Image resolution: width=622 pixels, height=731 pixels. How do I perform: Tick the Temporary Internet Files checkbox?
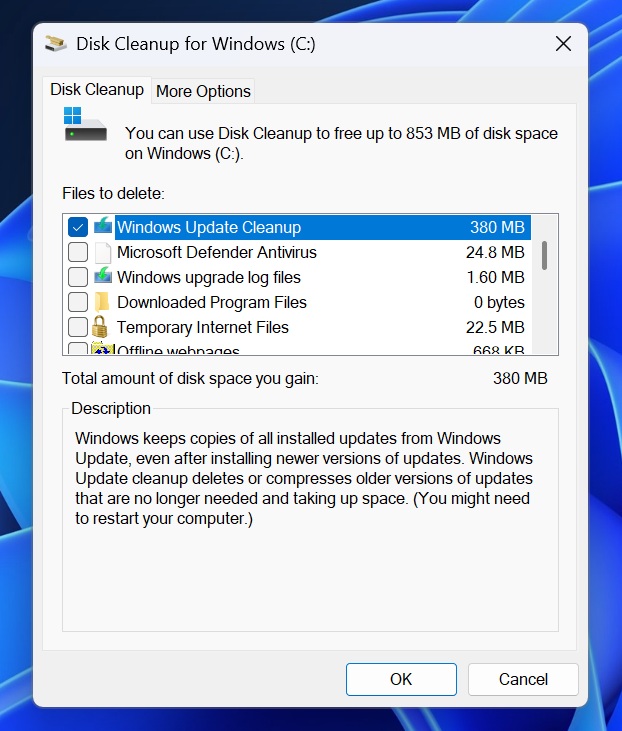click(78, 327)
